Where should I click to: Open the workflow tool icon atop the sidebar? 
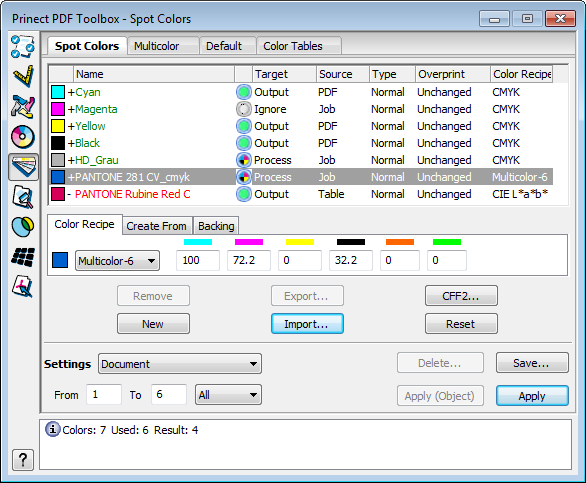pyautogui.click(x=22, y=47)
